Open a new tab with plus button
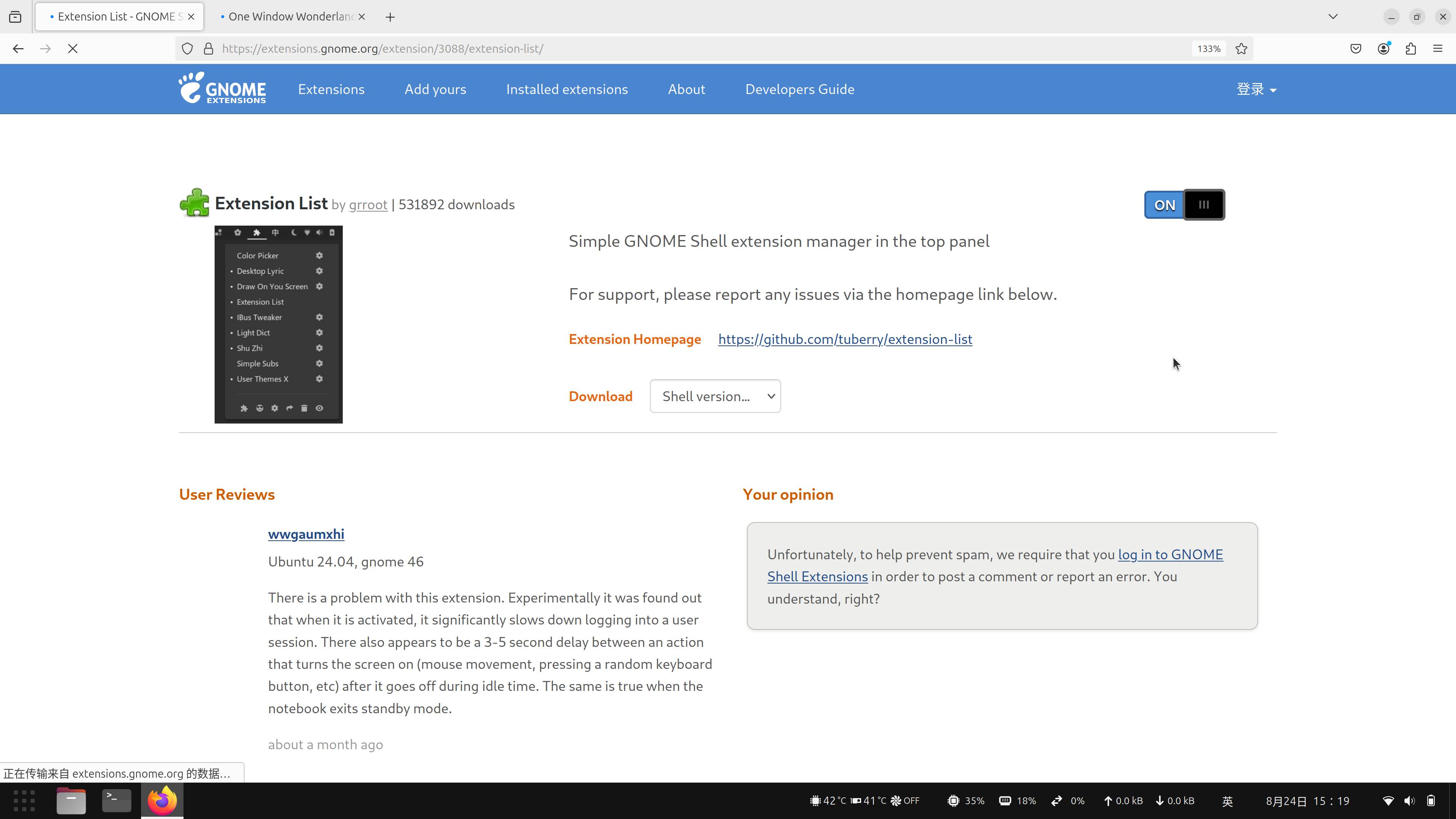Screen dimensions: 1456x819 click(390, 17)
